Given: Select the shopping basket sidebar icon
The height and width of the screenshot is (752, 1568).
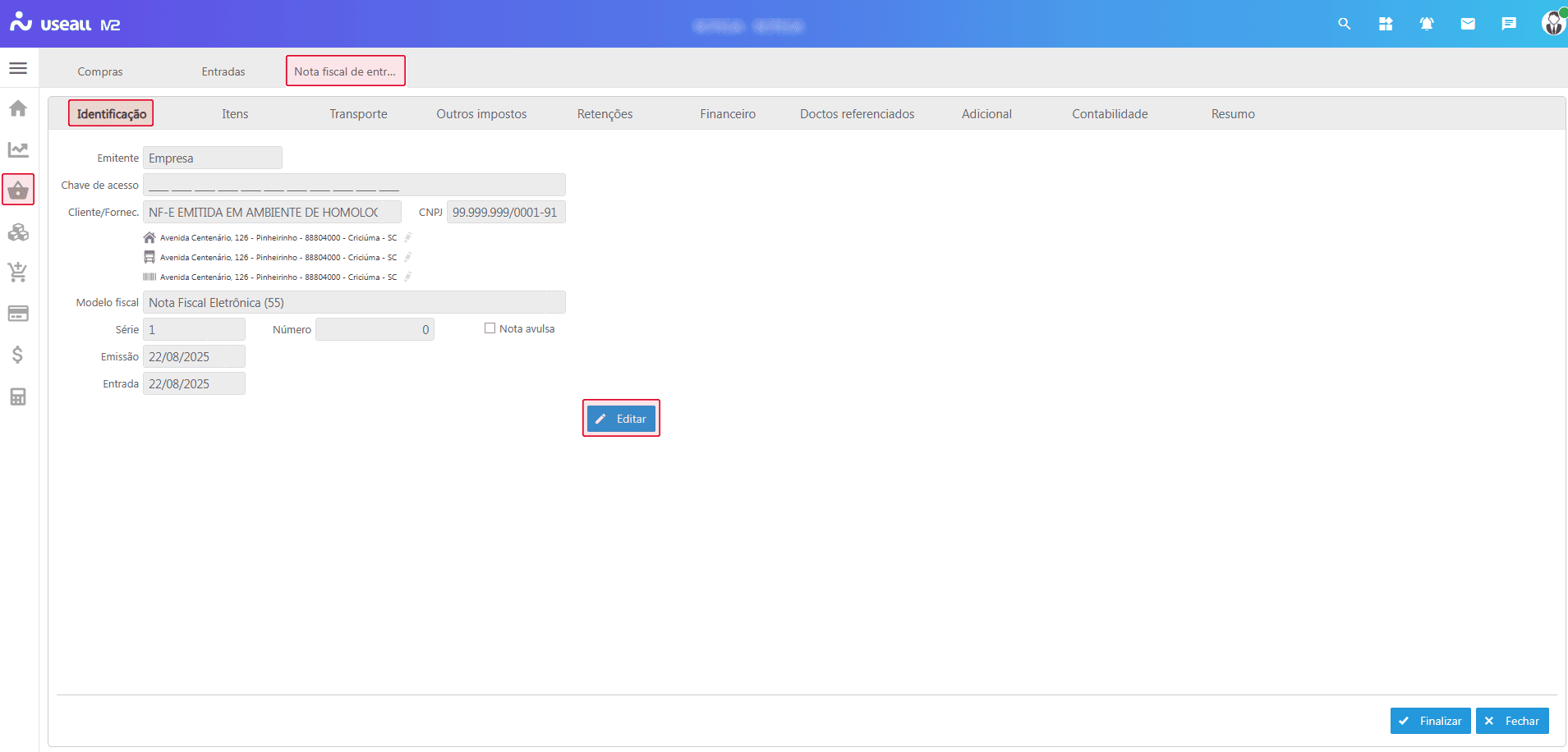Looking at the screenshot, I should 18,190.
